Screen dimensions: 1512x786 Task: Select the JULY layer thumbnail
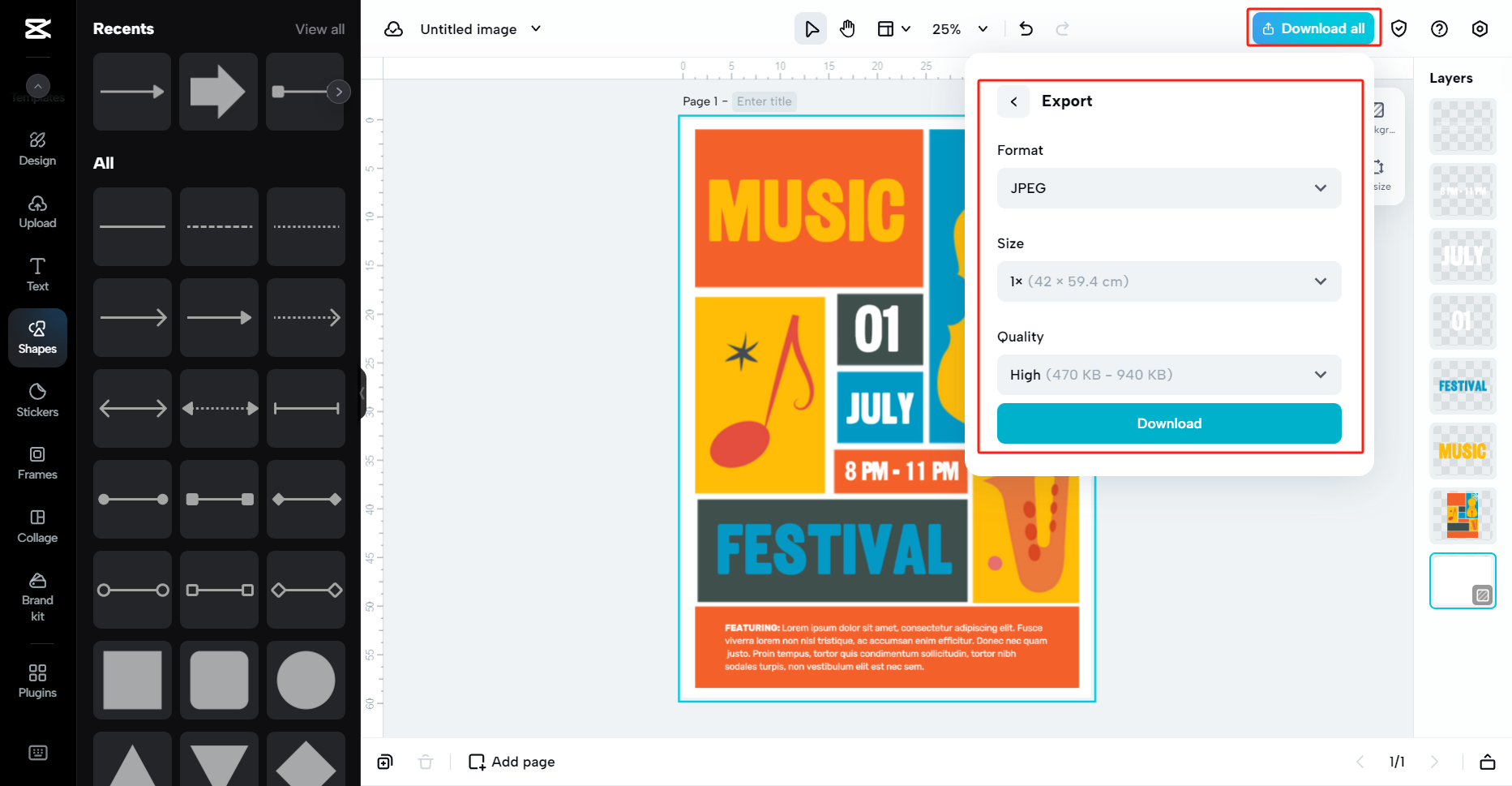coord(1463,256)
